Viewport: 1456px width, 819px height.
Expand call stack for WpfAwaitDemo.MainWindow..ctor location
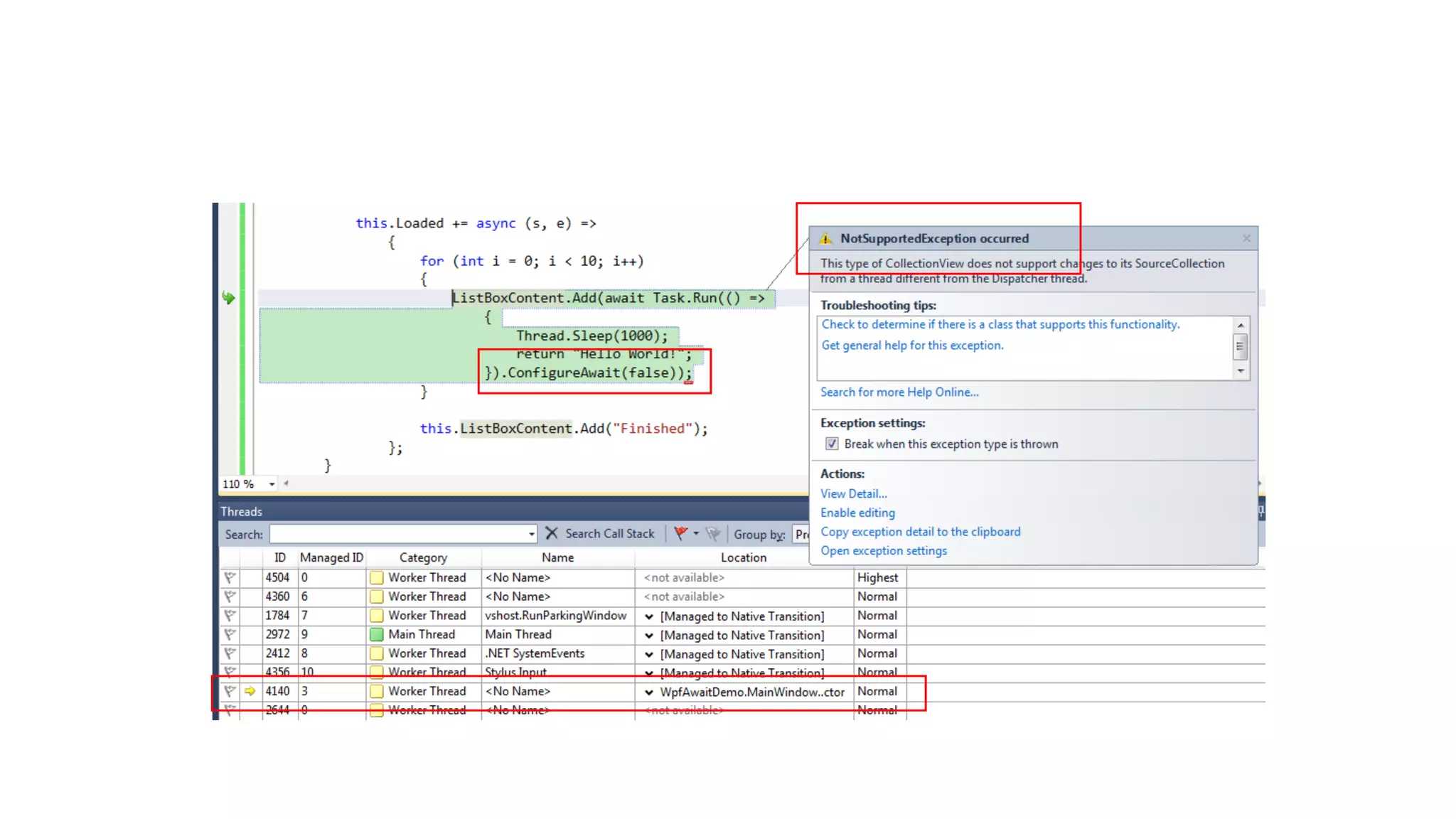pyautogui.click(x=649, y=692)
